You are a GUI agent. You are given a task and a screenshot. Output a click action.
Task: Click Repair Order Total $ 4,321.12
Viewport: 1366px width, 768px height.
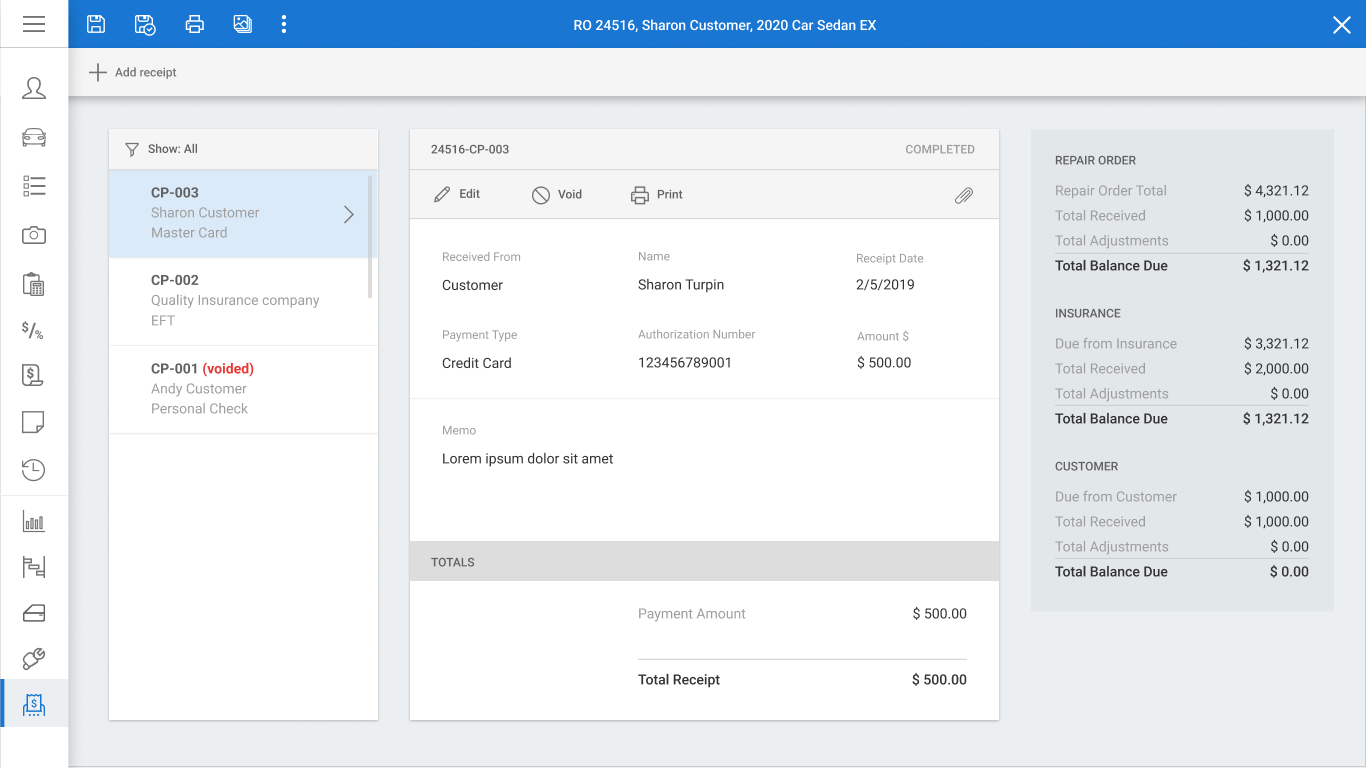[x=1182, y=190]
